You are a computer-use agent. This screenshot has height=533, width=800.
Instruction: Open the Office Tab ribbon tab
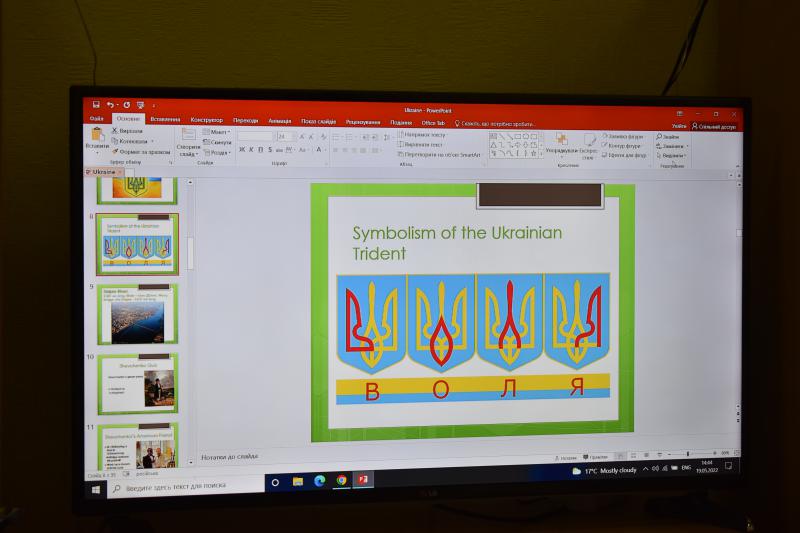click(x=433, y=123)
